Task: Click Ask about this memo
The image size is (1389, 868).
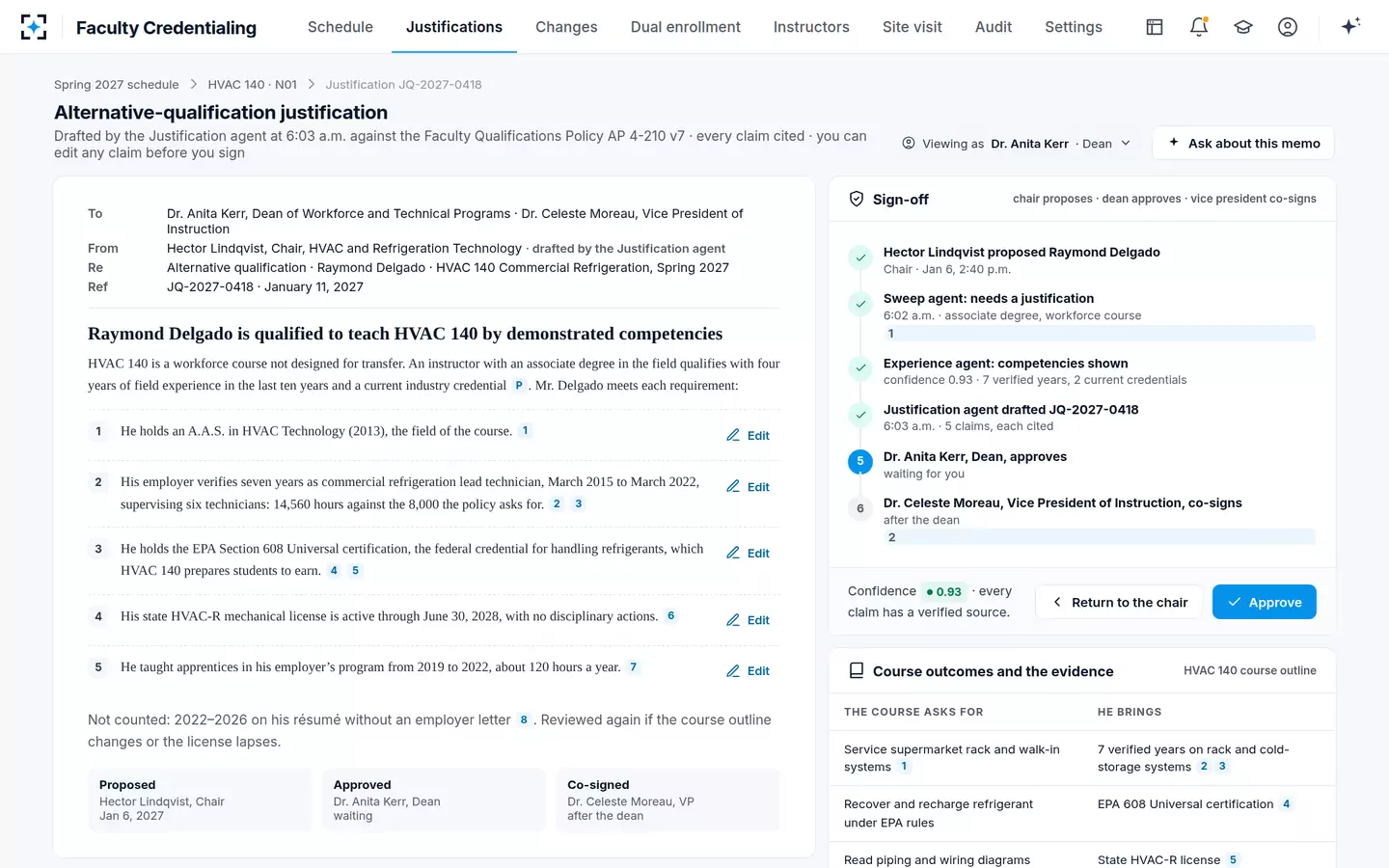Action: tap(1243, 143)
